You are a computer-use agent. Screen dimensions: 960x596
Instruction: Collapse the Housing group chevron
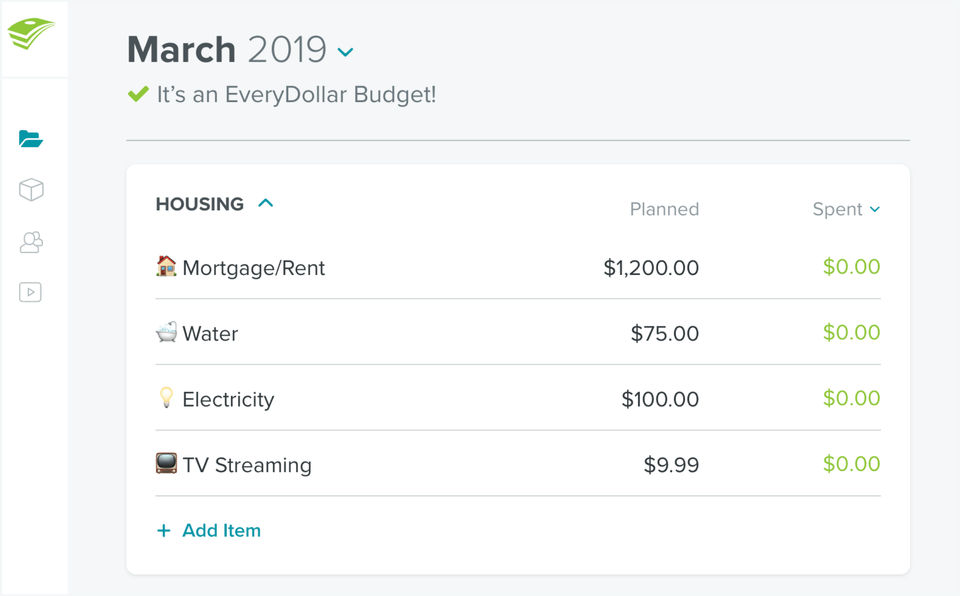[x=265, y=203]
